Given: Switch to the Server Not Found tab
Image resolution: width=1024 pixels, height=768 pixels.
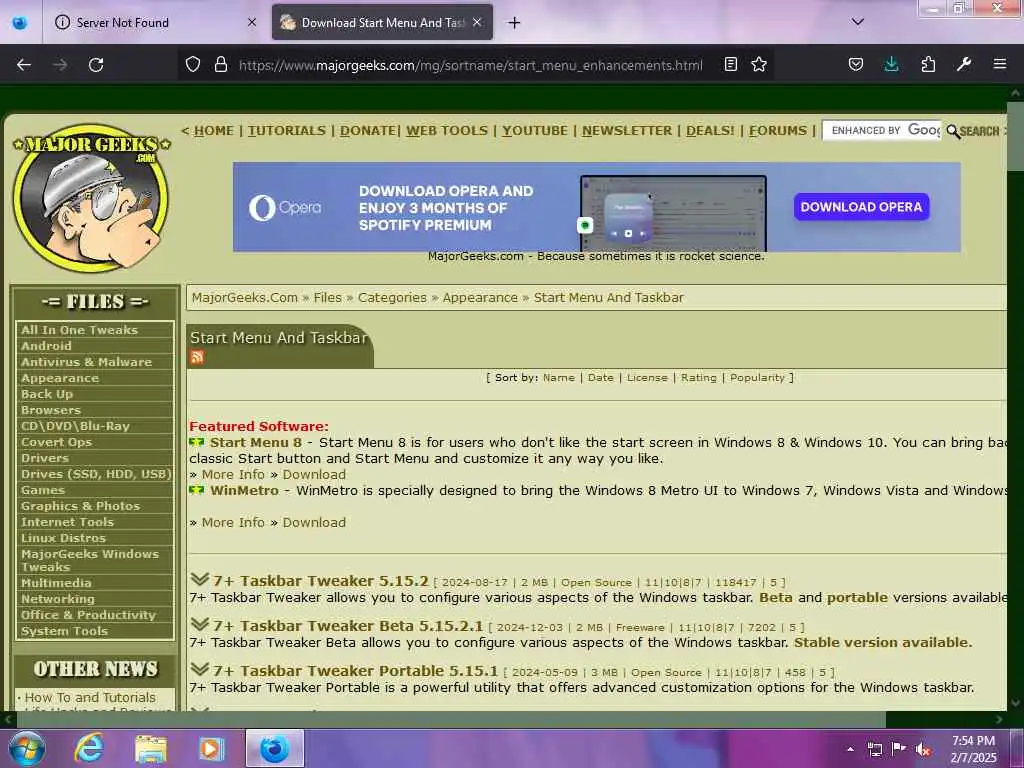Looking at the screenshot, I should click(155, 23).
